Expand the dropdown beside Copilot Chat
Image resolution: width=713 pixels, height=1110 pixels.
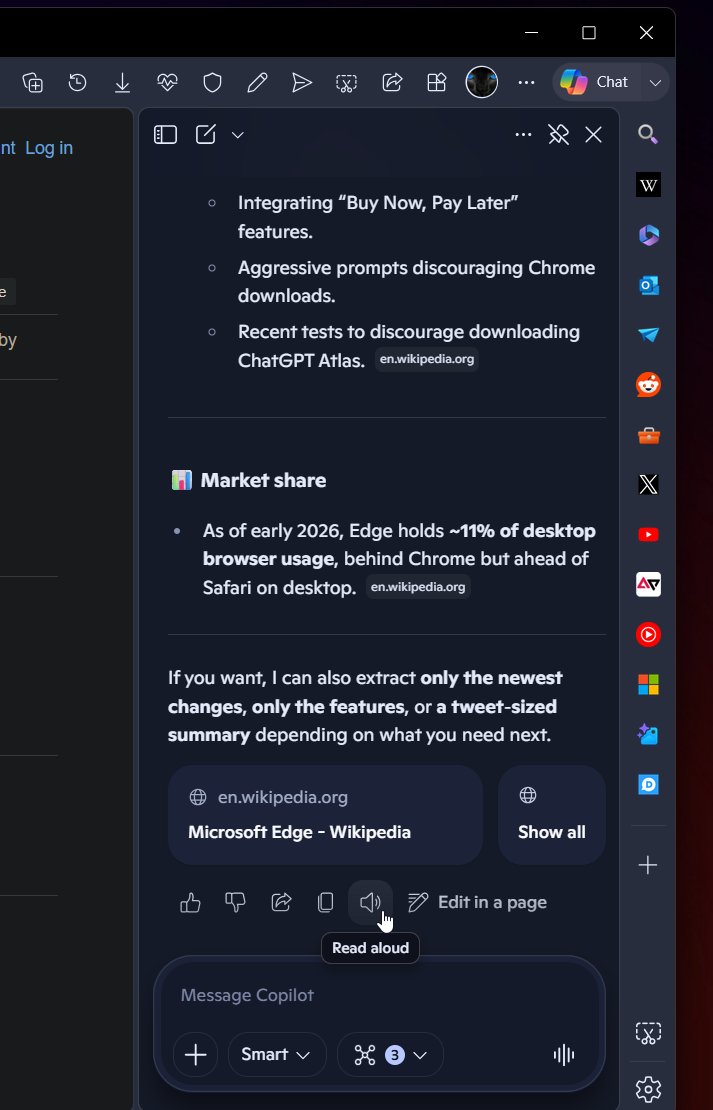pos(655,83)
